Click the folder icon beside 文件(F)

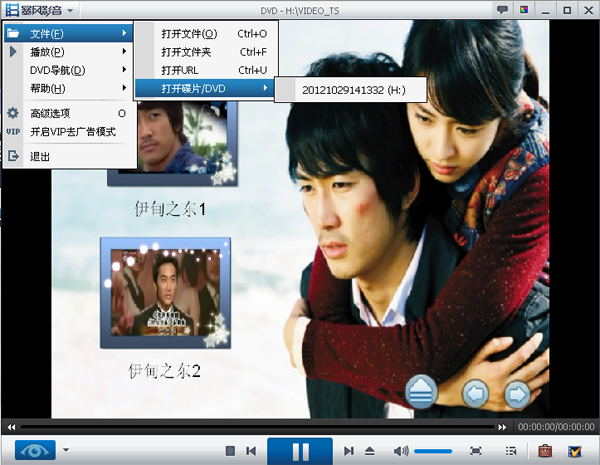click(13, 33)
